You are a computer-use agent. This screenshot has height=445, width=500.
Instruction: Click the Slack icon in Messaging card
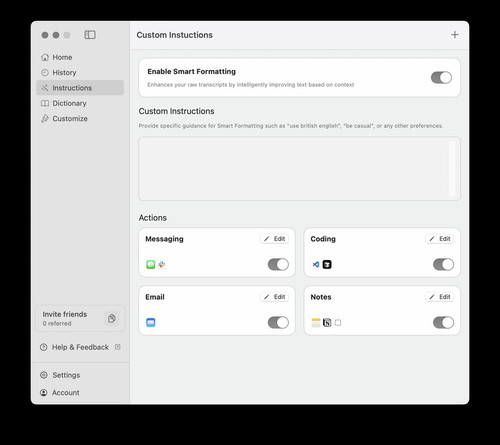pos(162,264)
